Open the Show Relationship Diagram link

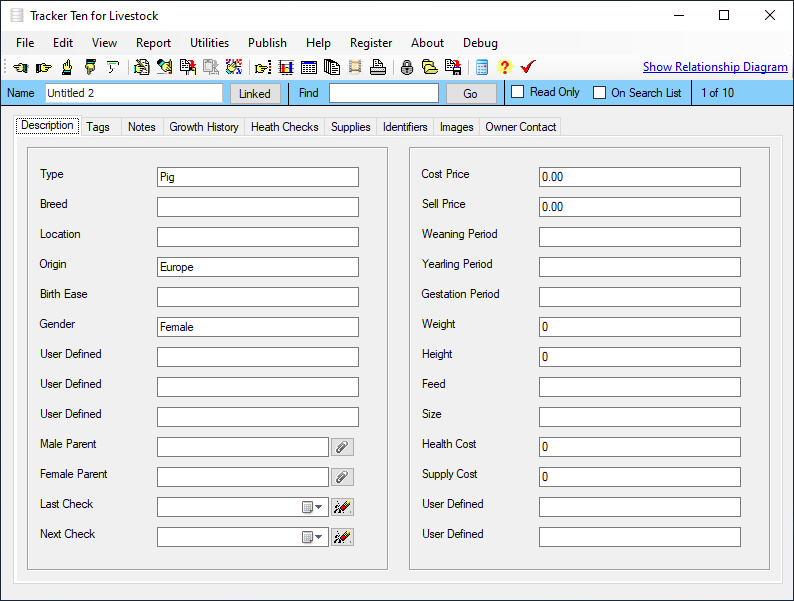click(x=715, y=67)
